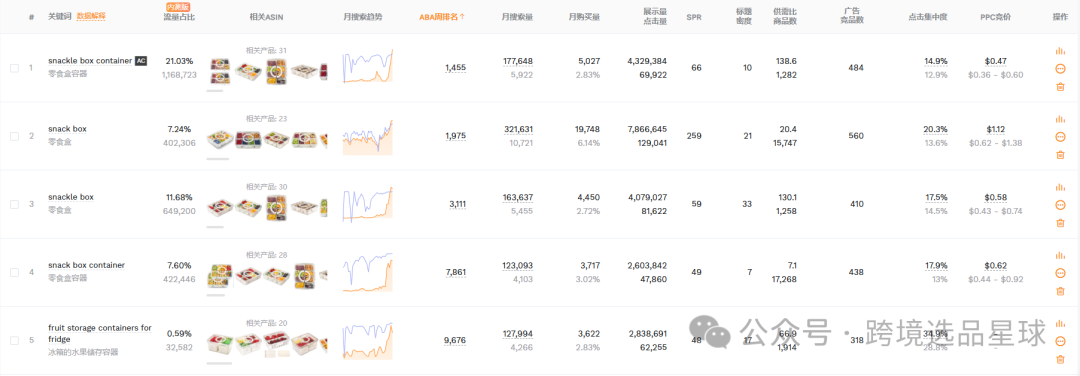Screen dimensions: 1080x376
Task: Open more options for snackle box row
Action: tap(1060, 205)
